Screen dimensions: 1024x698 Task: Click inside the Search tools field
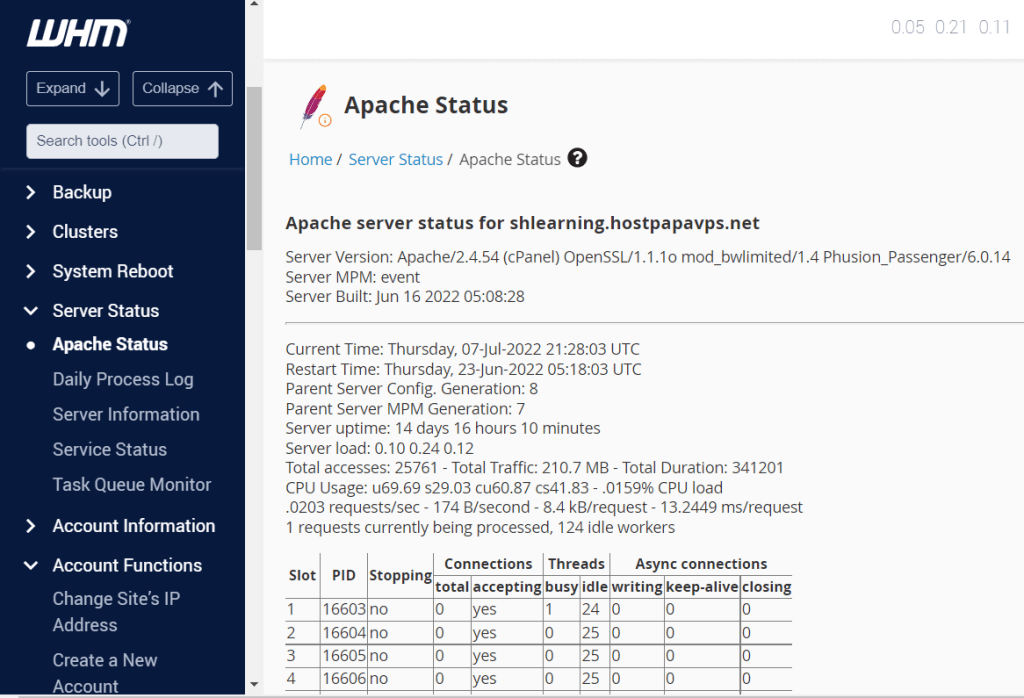click(x=121, y=141)
